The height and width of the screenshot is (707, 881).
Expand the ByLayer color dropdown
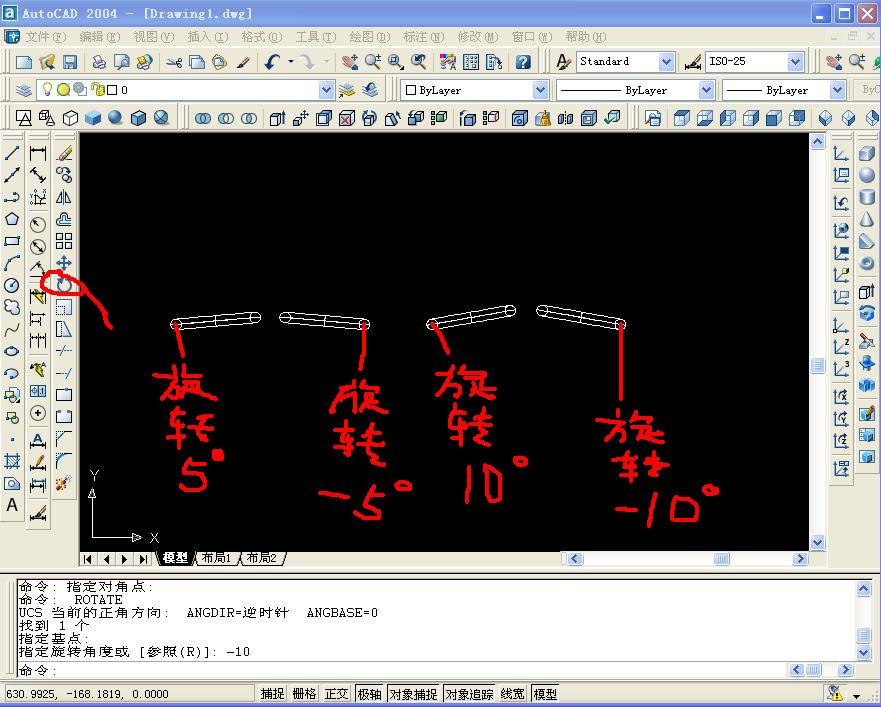pyautogui.click(x=540, y=90)
